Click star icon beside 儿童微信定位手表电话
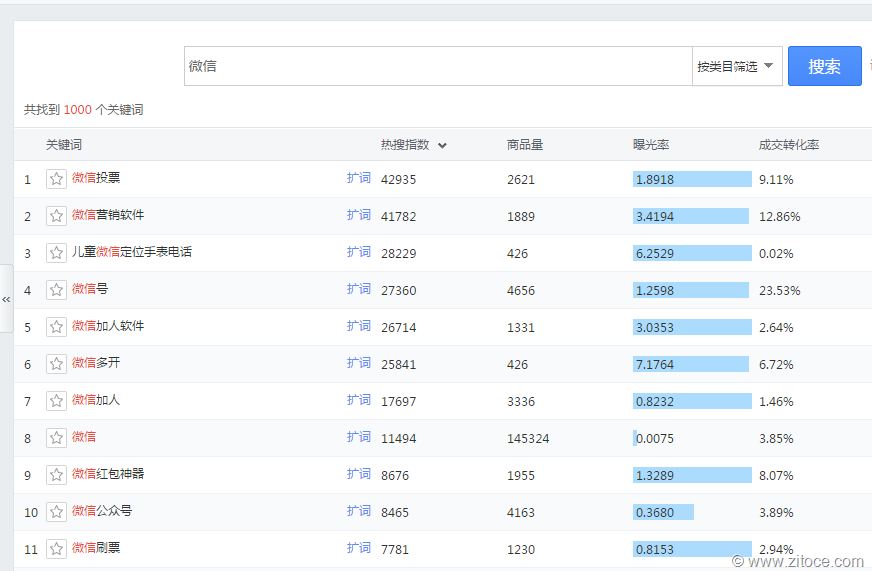Screen dimensions: 872x571 [57, 253]
